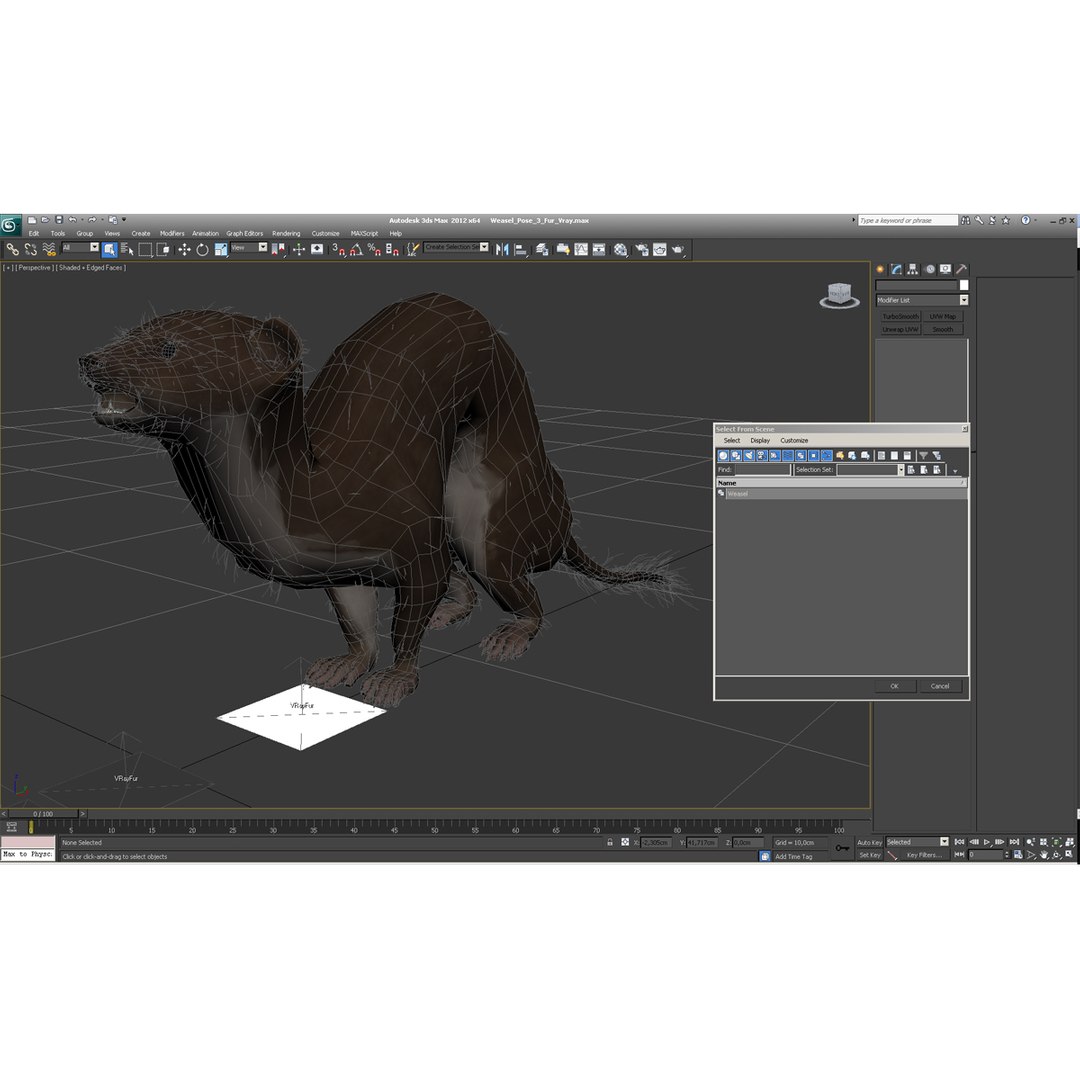This screenshot has width=1080, height=1080.
Task: Toggle the Window/Crossing selection mode
Action: point(164,249)
